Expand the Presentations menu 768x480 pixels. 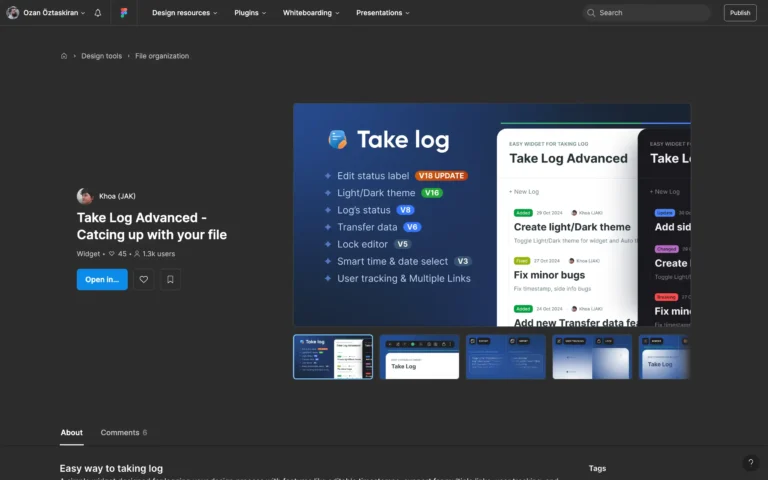pyautogui.click(x=383, y=13)
